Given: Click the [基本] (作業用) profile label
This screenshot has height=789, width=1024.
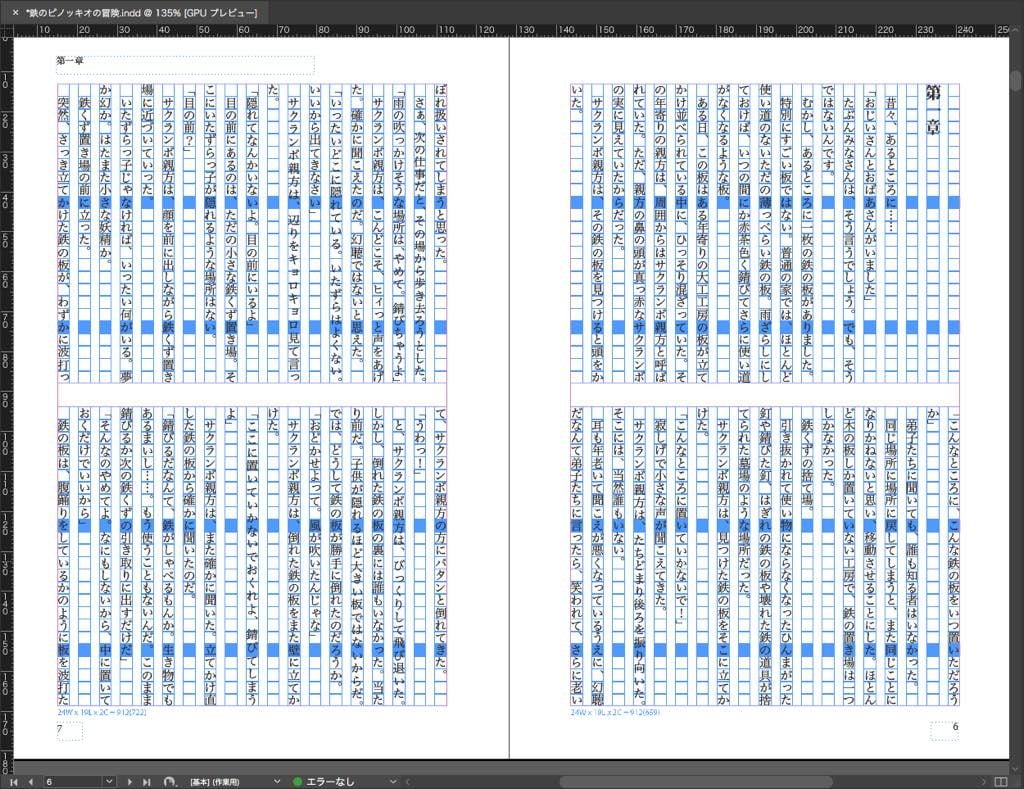Looking at the screenshot, I should 215,782.
